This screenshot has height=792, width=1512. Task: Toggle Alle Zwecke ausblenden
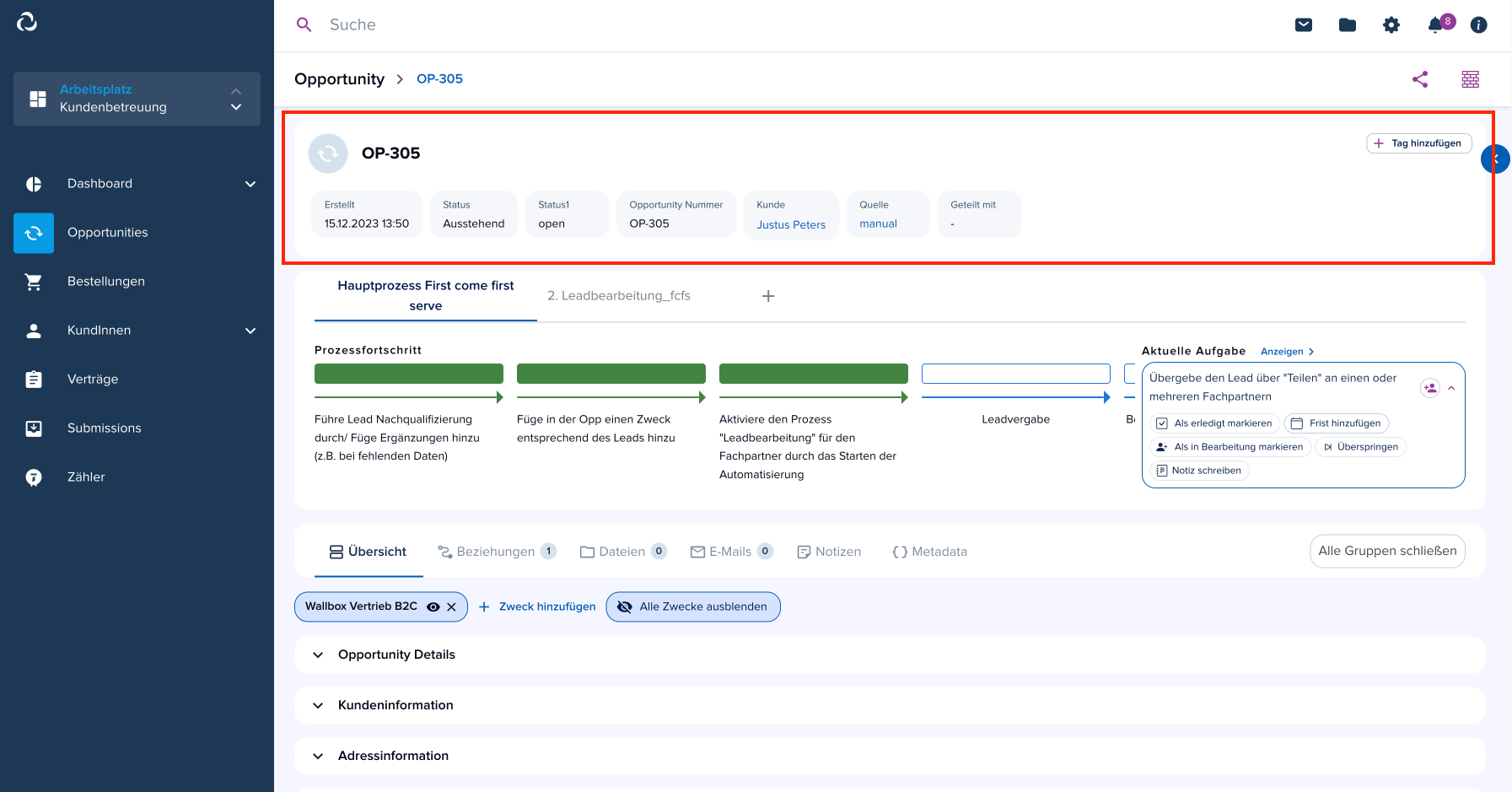pos(693,606)
